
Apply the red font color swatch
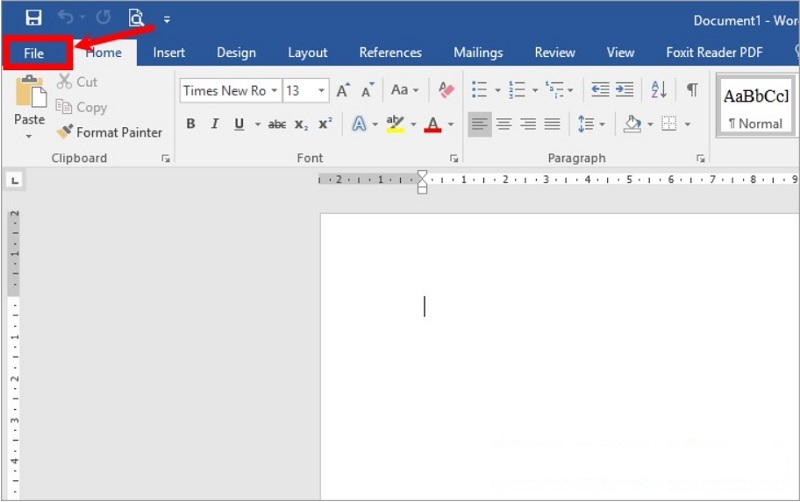point(432,124)
